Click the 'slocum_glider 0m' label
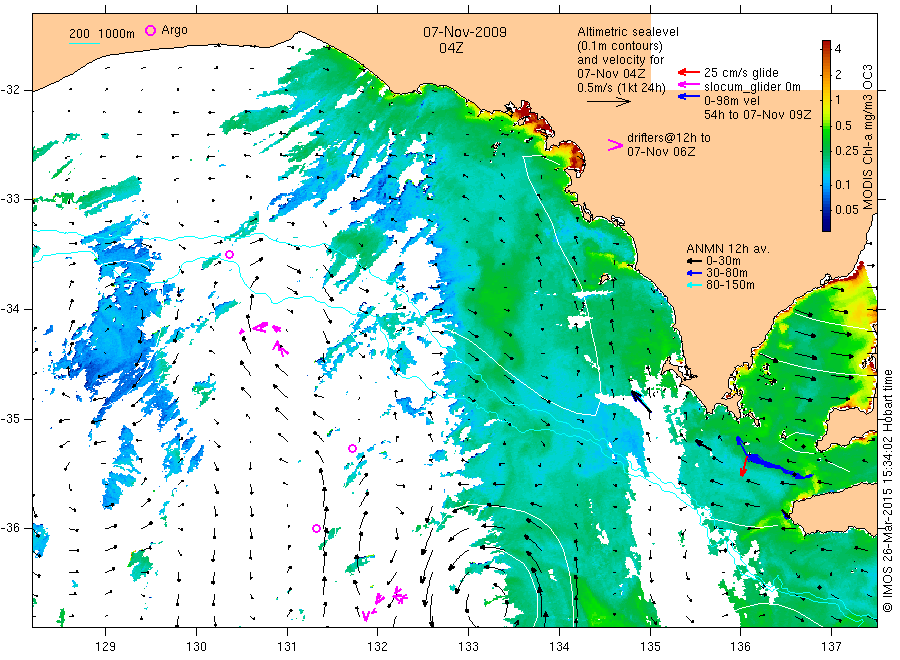 pyautogui.click(x=752, y=87)
